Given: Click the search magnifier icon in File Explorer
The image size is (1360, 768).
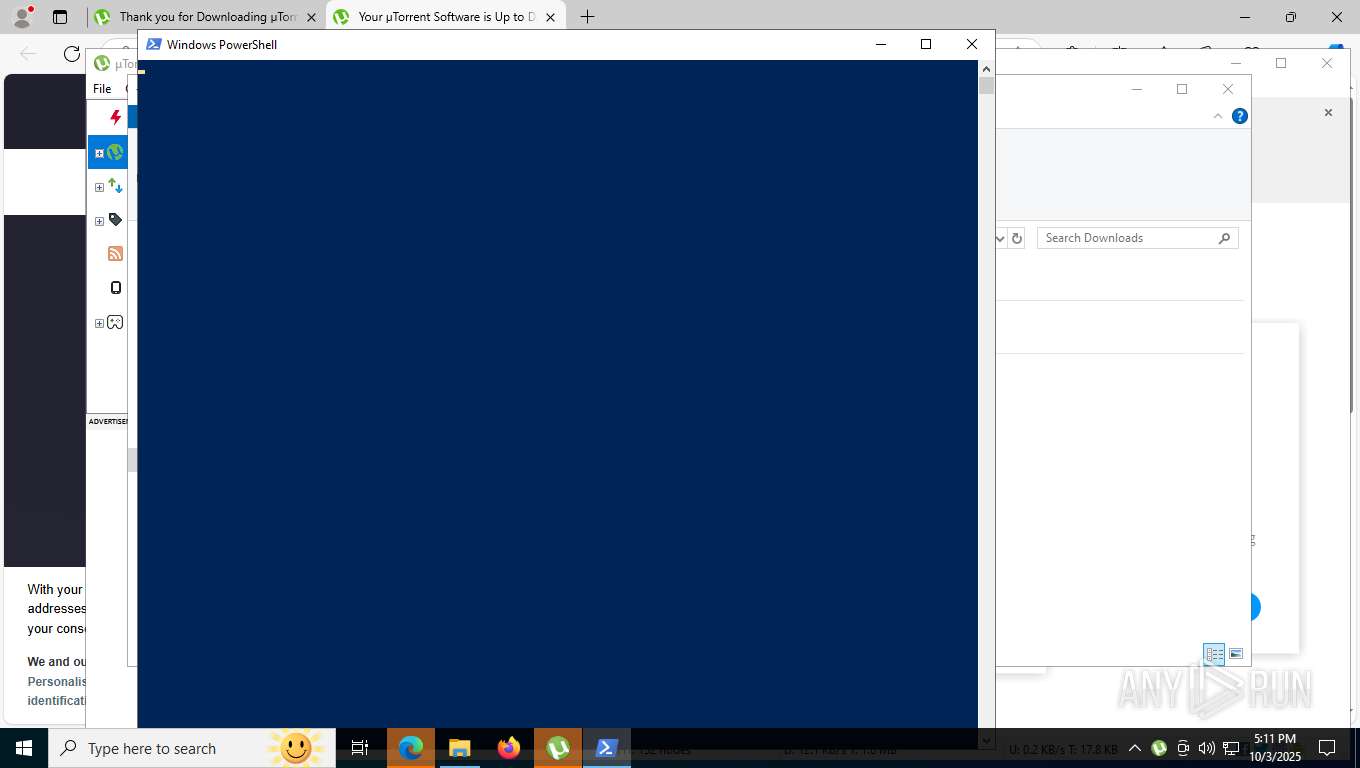Looking at the screenshot, I should click(x=1224, y=238).
